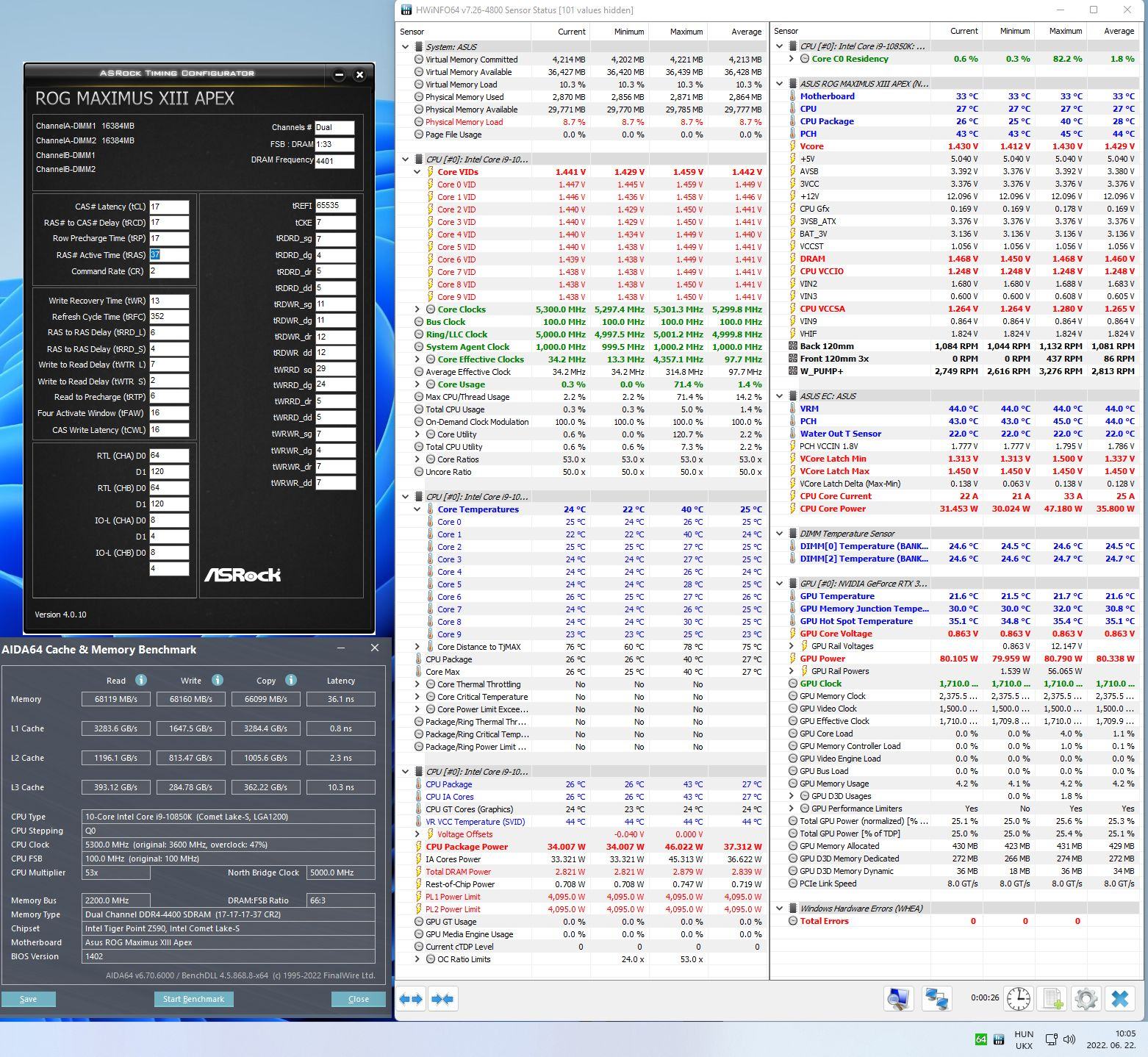Viewport: 1148px width, 1057px height.
Task: Click the HWiNFO64 title bar app icon
Action: [406, 10]
